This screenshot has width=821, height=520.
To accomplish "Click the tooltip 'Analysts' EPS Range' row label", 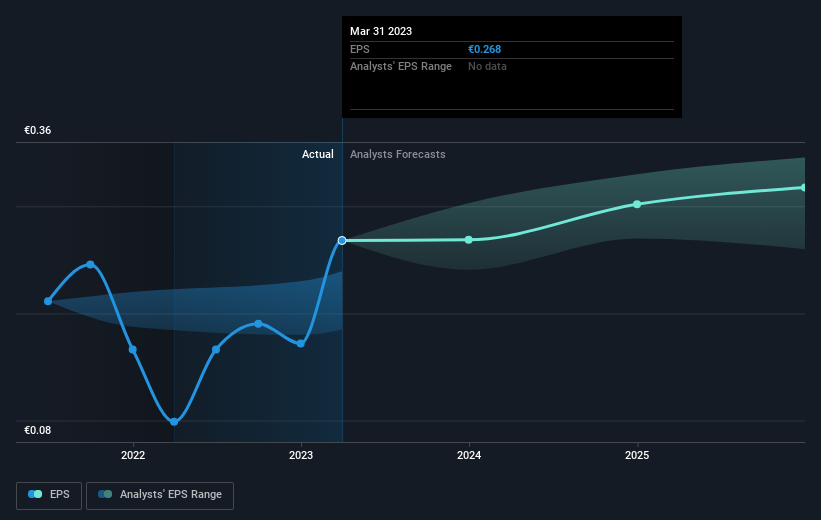I will 401,67.
